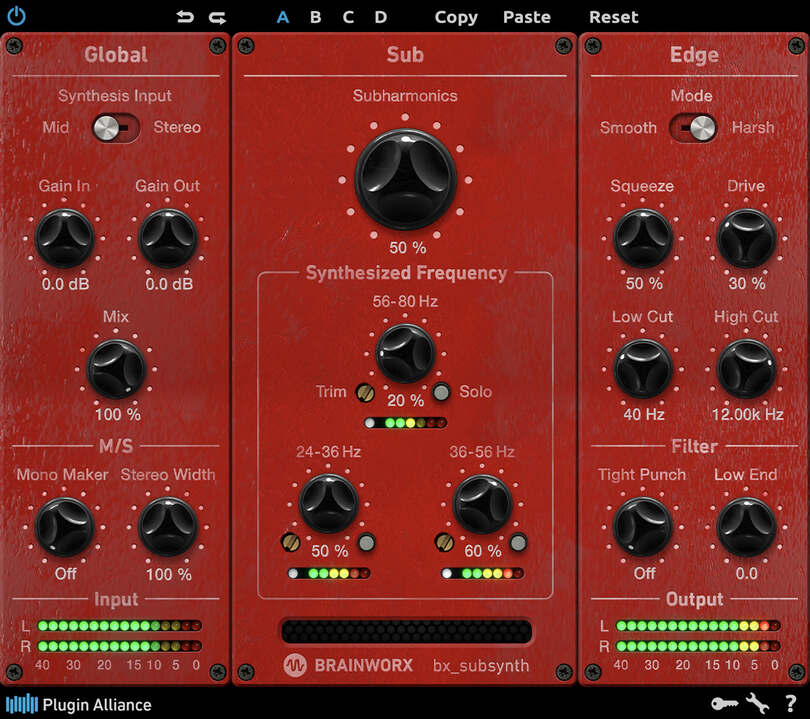The width and height of the screenshot is (810, 719).
Task: Adjust the Mix knob
Action: coord(116,367)
